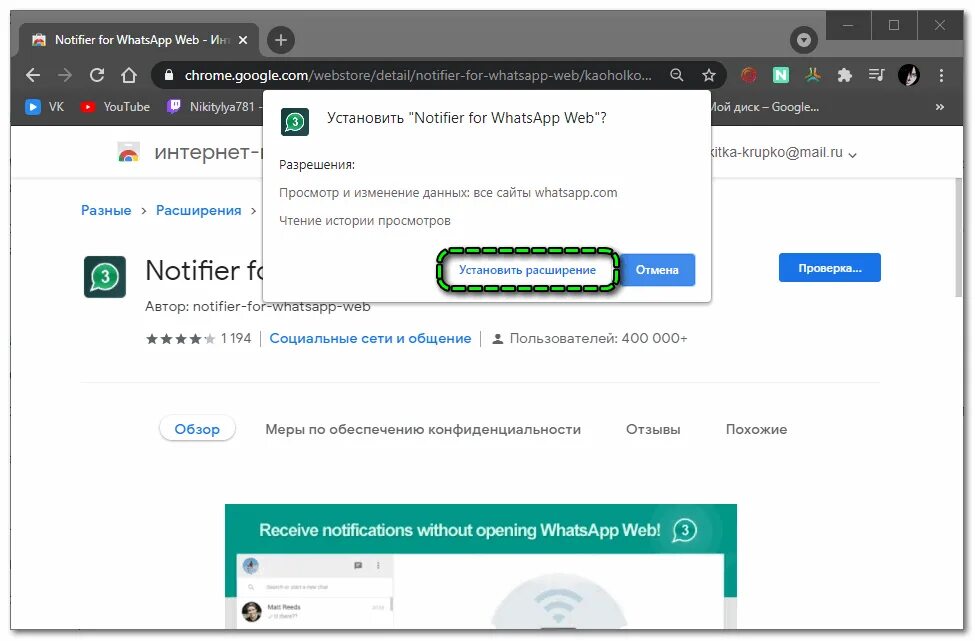Open the Chrome profile avatar
This screenshot has width=975, height=641.
tap(908, 75)
